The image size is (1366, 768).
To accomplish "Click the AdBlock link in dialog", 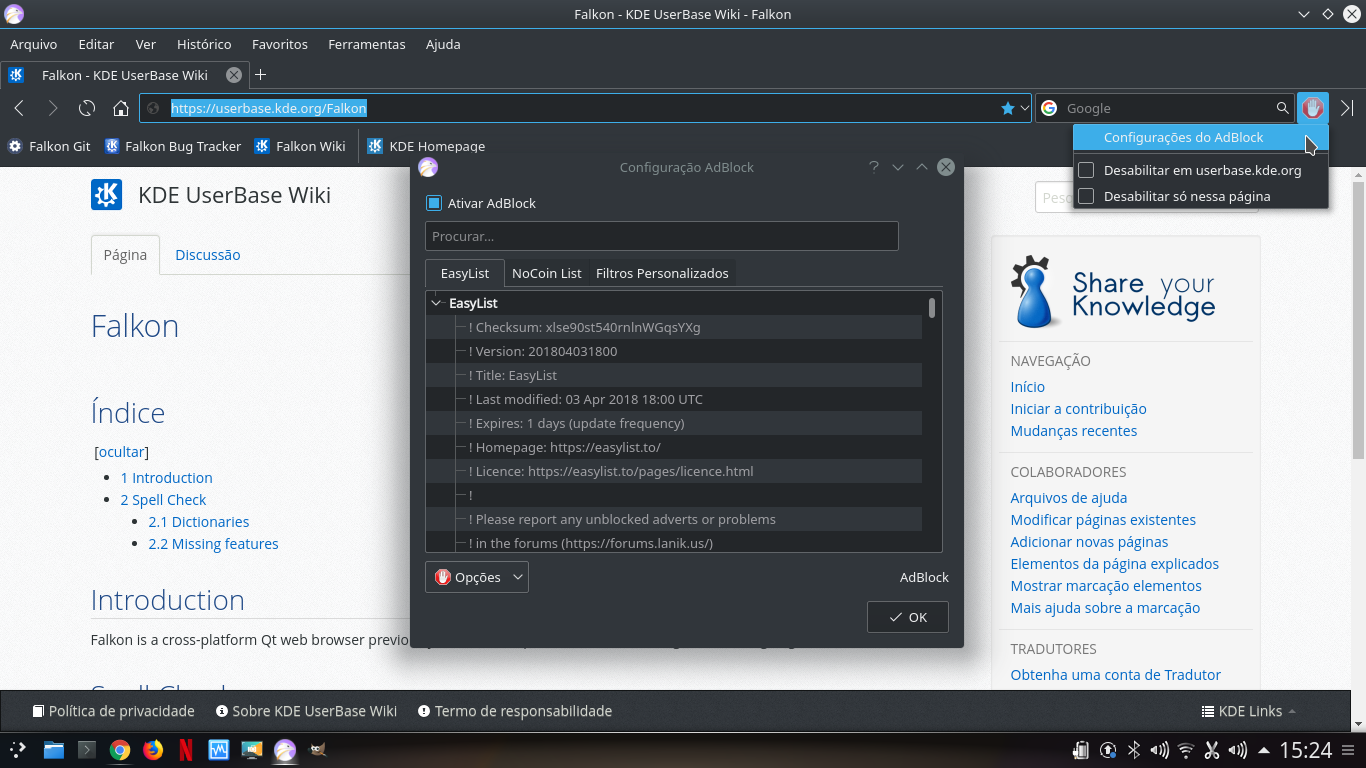I will [924, 577].
